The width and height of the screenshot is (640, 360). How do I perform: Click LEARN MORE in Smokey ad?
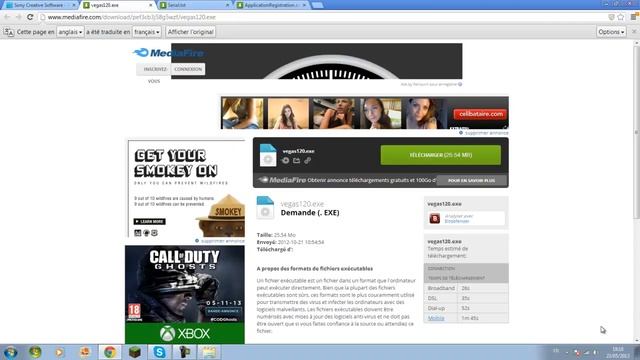click(x=149, y=222)
